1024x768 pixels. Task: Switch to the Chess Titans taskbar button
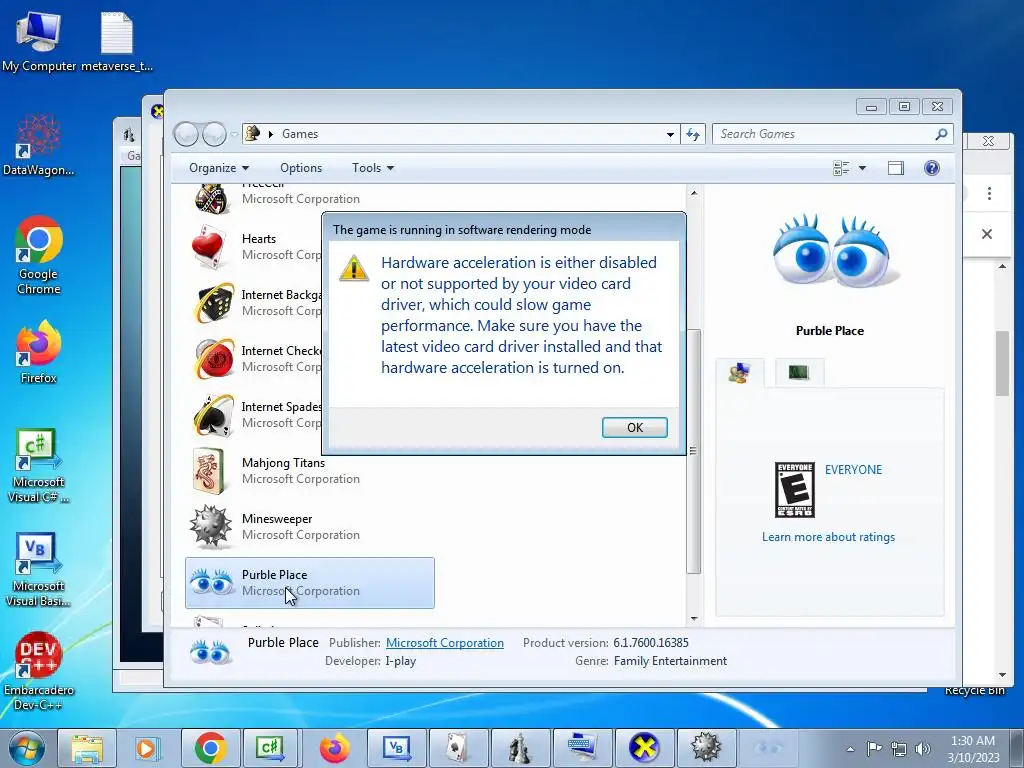pos(520,748)
